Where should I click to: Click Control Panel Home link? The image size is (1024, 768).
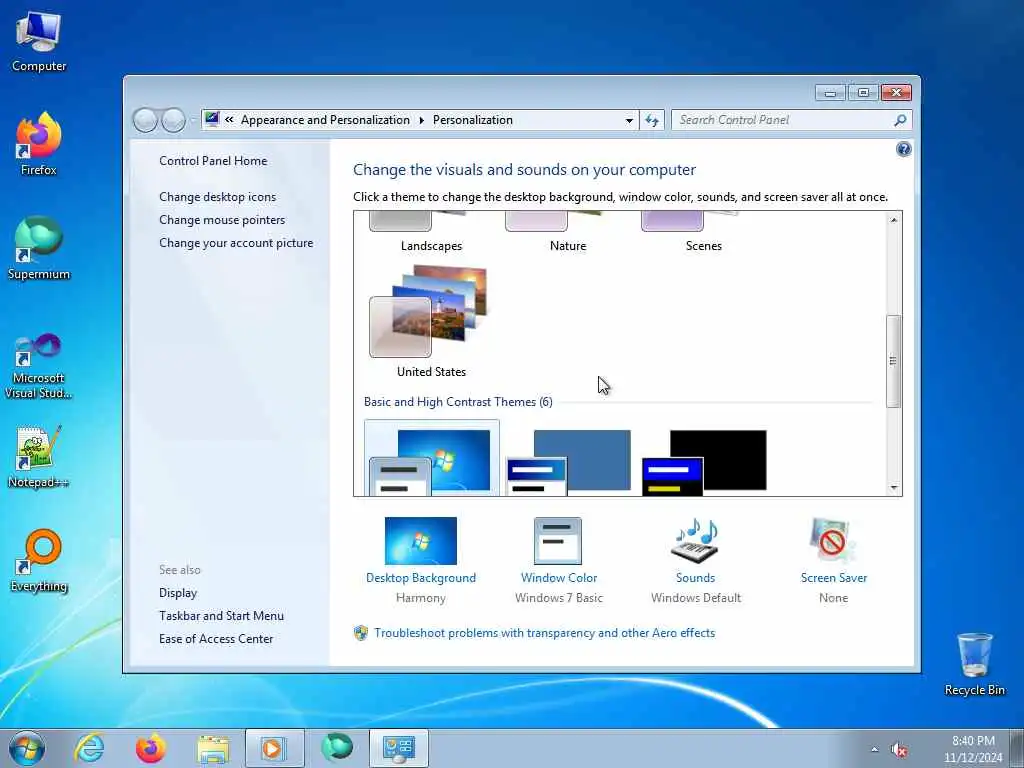(x=213, y=161)
